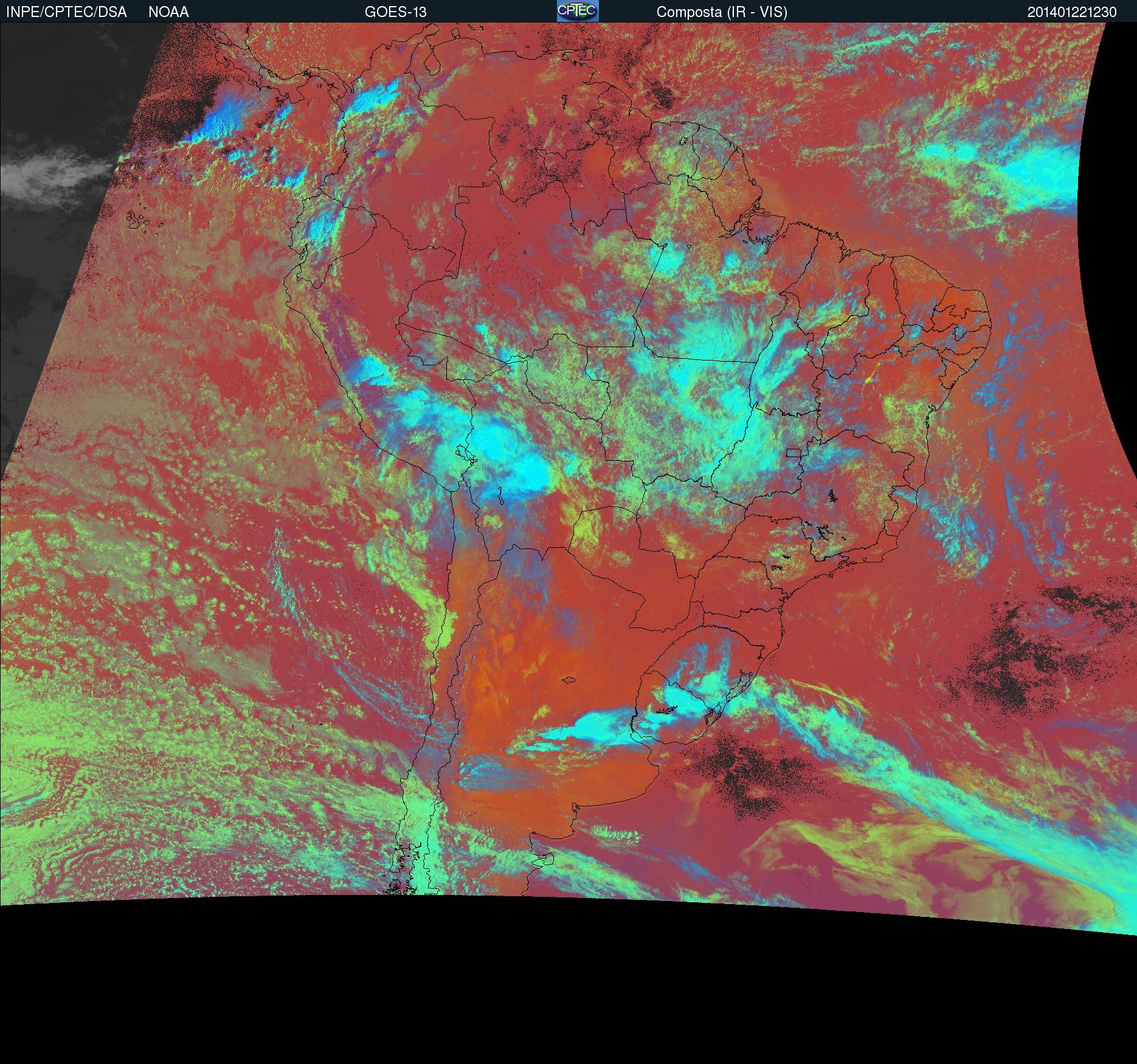Click the 201401221230 timestamp

pos(1072,12)
